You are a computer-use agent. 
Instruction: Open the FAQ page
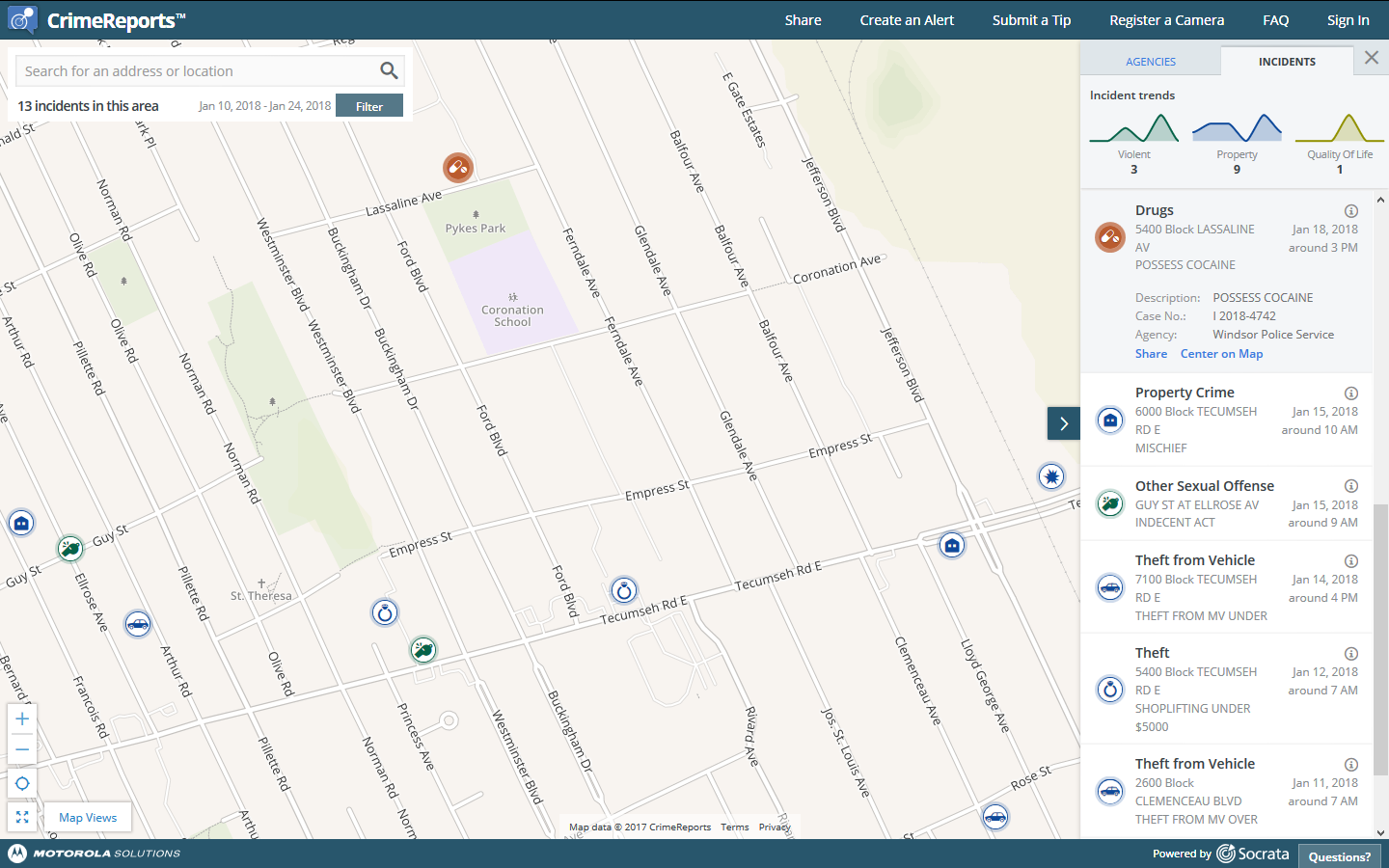[1275, 20]
